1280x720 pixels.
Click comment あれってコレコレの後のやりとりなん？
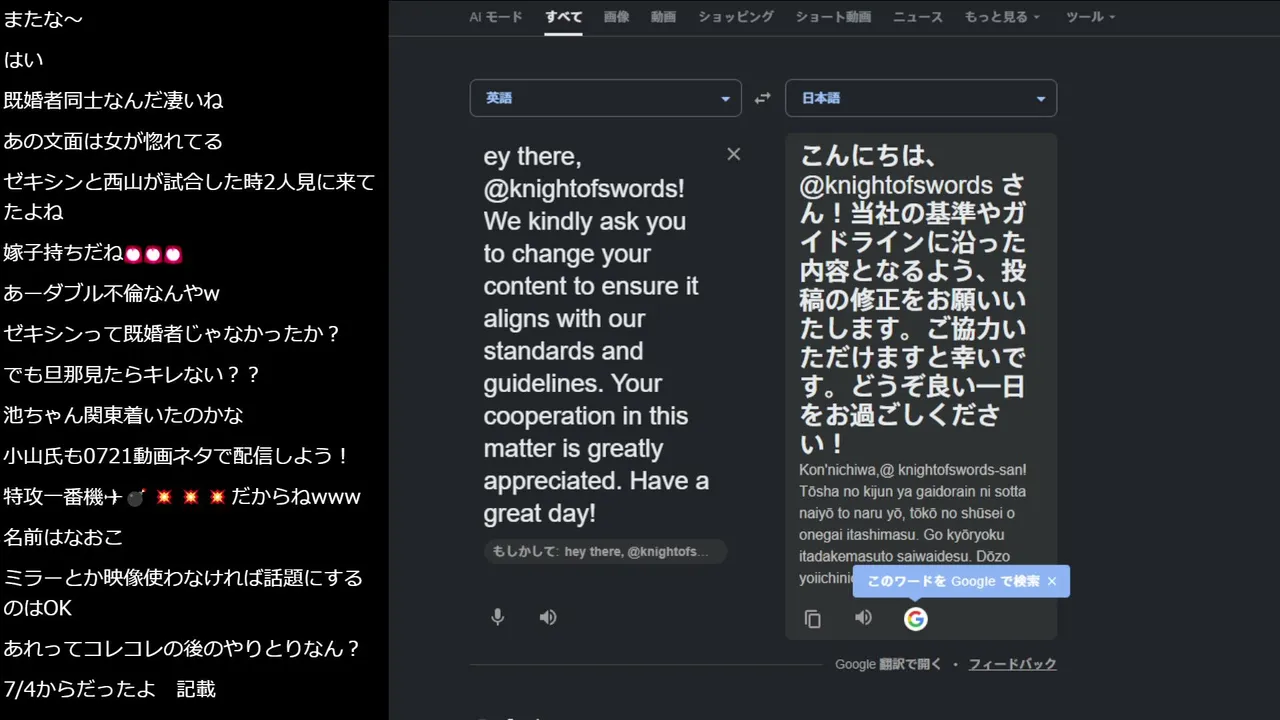[182, 648]
